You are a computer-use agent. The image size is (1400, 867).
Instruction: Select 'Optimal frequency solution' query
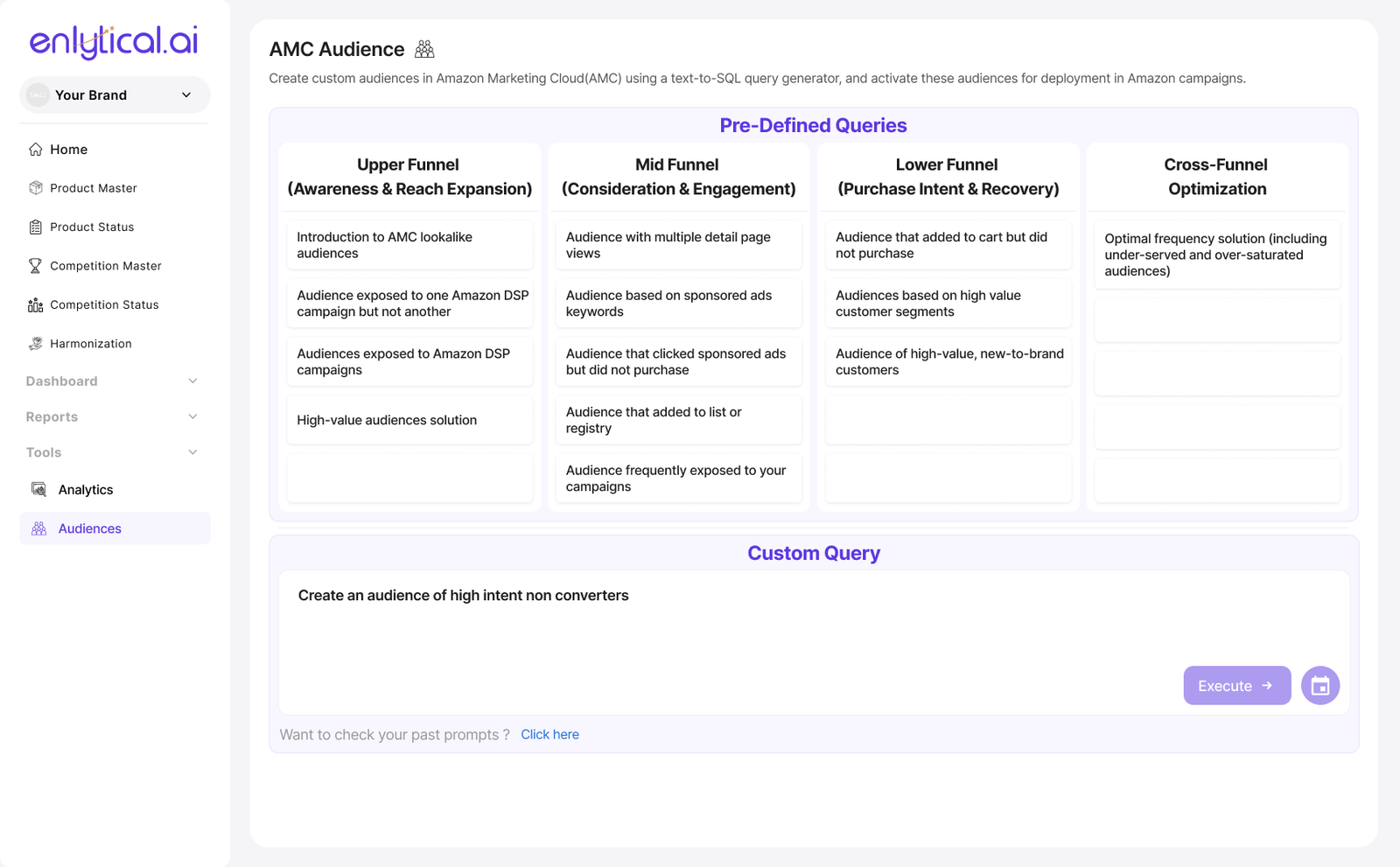pyautogui.click(x=1217, y=255)
